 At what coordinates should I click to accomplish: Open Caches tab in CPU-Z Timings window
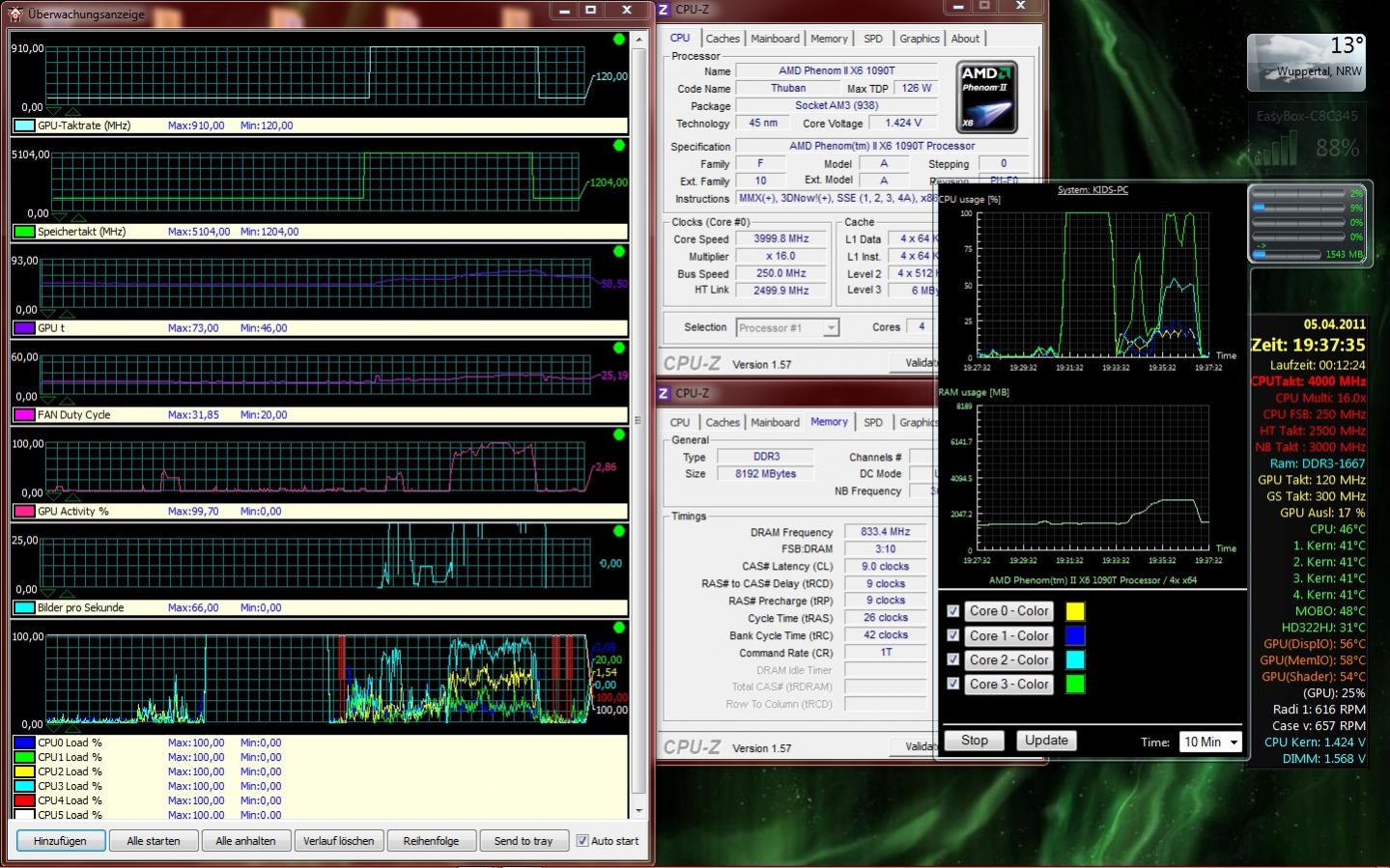pyautogui.click(x=723, y=423)
